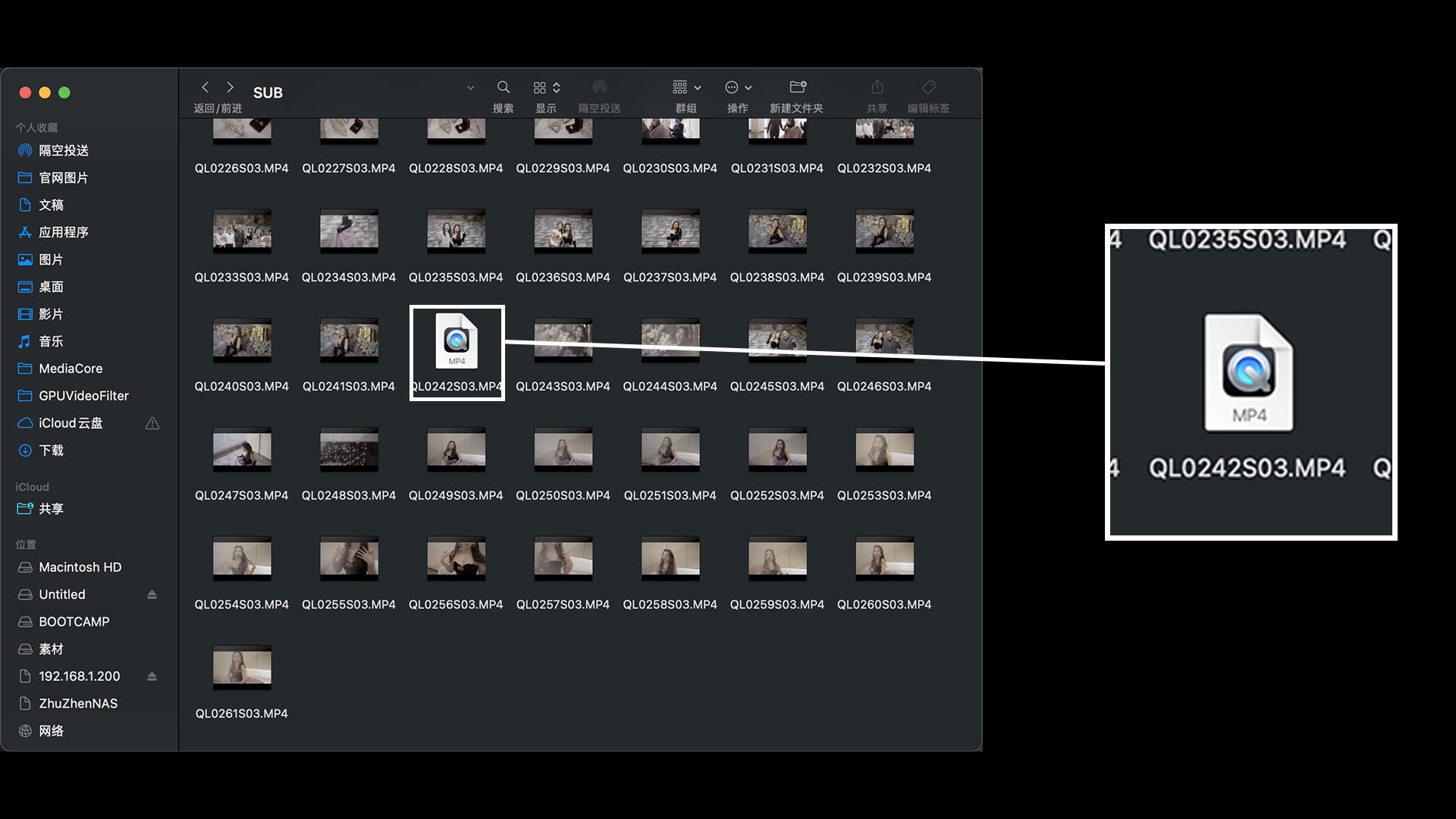The width and height of the screenshot is (1456, 819).
Task: Click the Share icon in toolbar
Action: (x=877, y=87)
